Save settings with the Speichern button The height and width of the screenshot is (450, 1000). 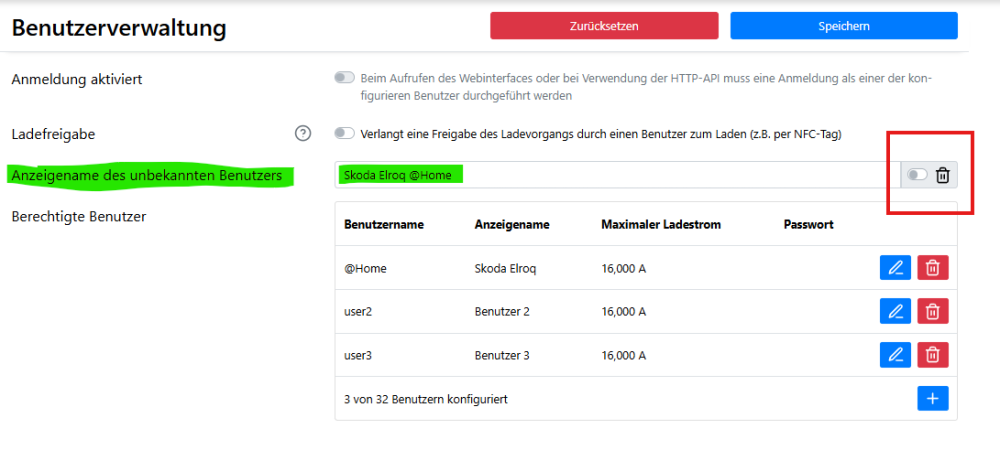tap(843, 26)
